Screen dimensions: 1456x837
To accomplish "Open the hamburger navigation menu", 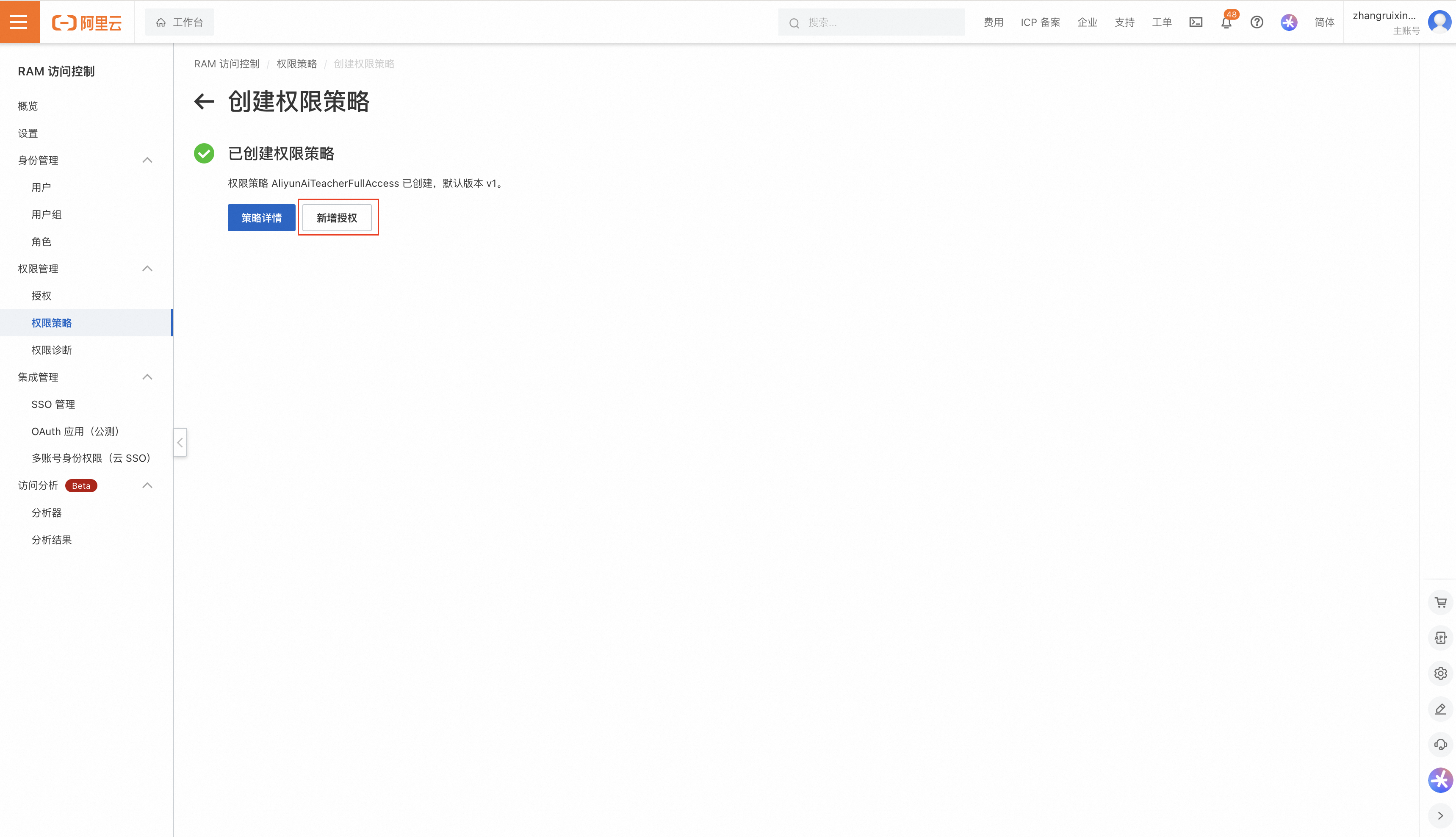I will pos(19,22).
